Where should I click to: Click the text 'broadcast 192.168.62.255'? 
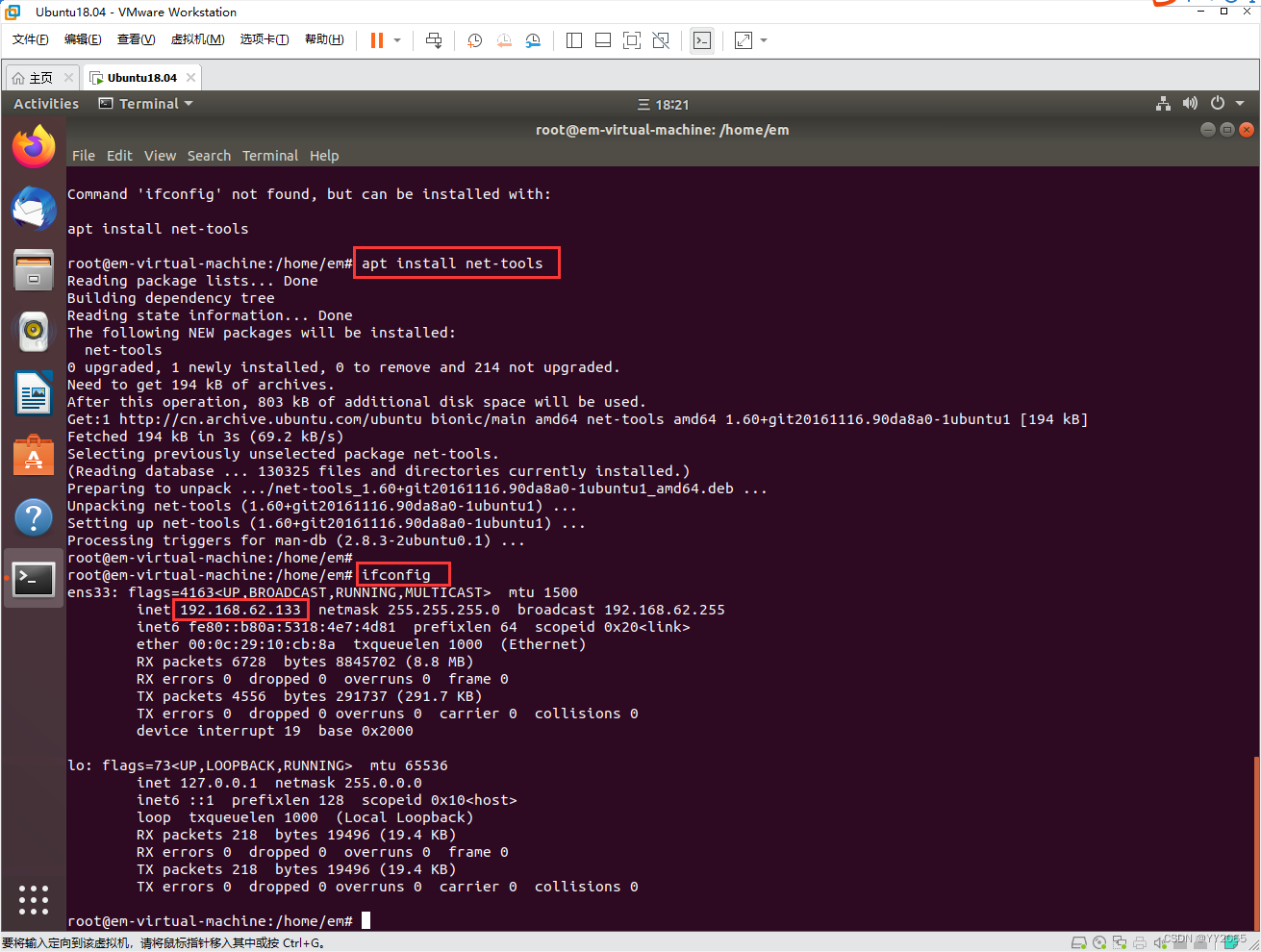621,610
